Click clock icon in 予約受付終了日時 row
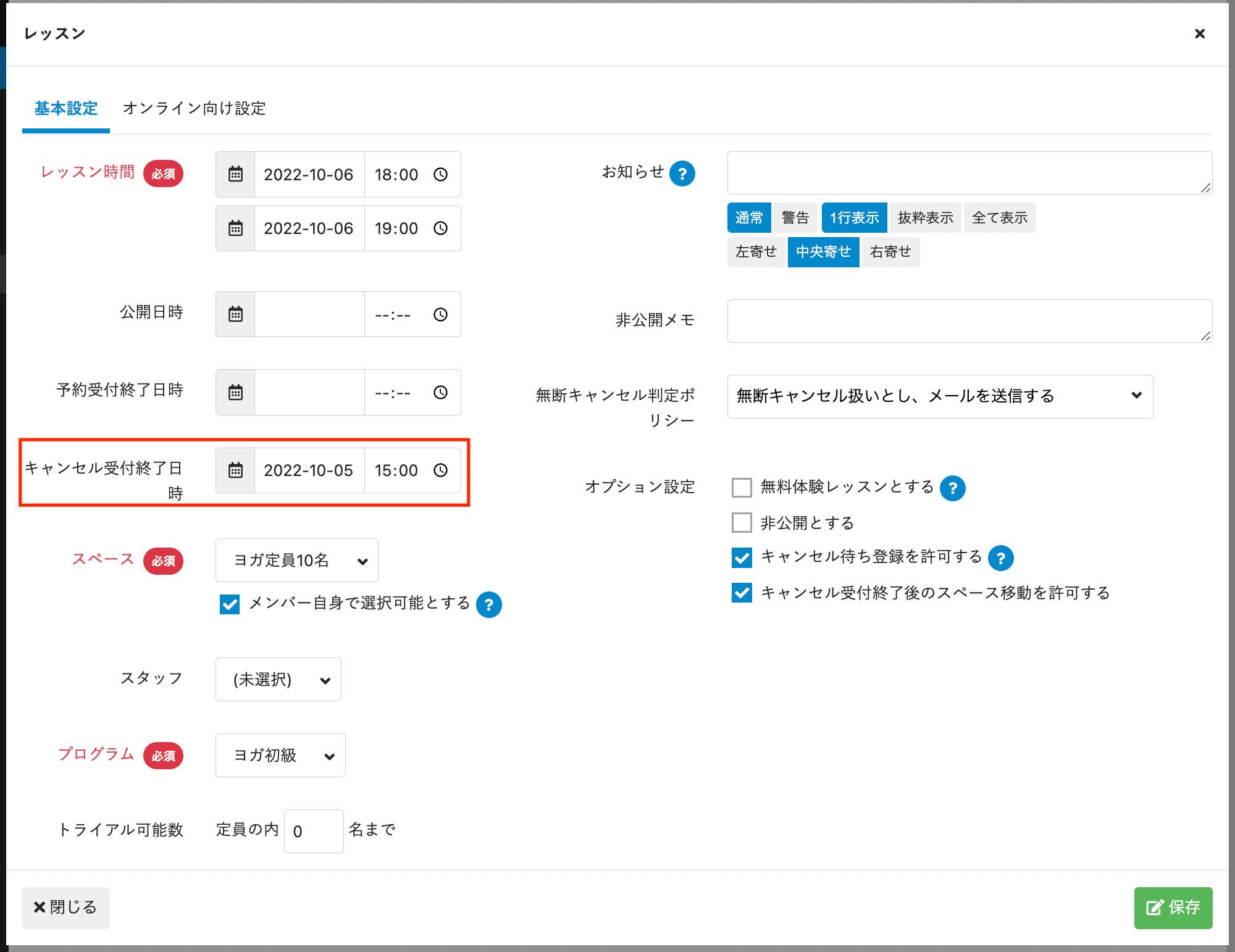The height and width of the screenshot is (952, 1235). point(440,393)
